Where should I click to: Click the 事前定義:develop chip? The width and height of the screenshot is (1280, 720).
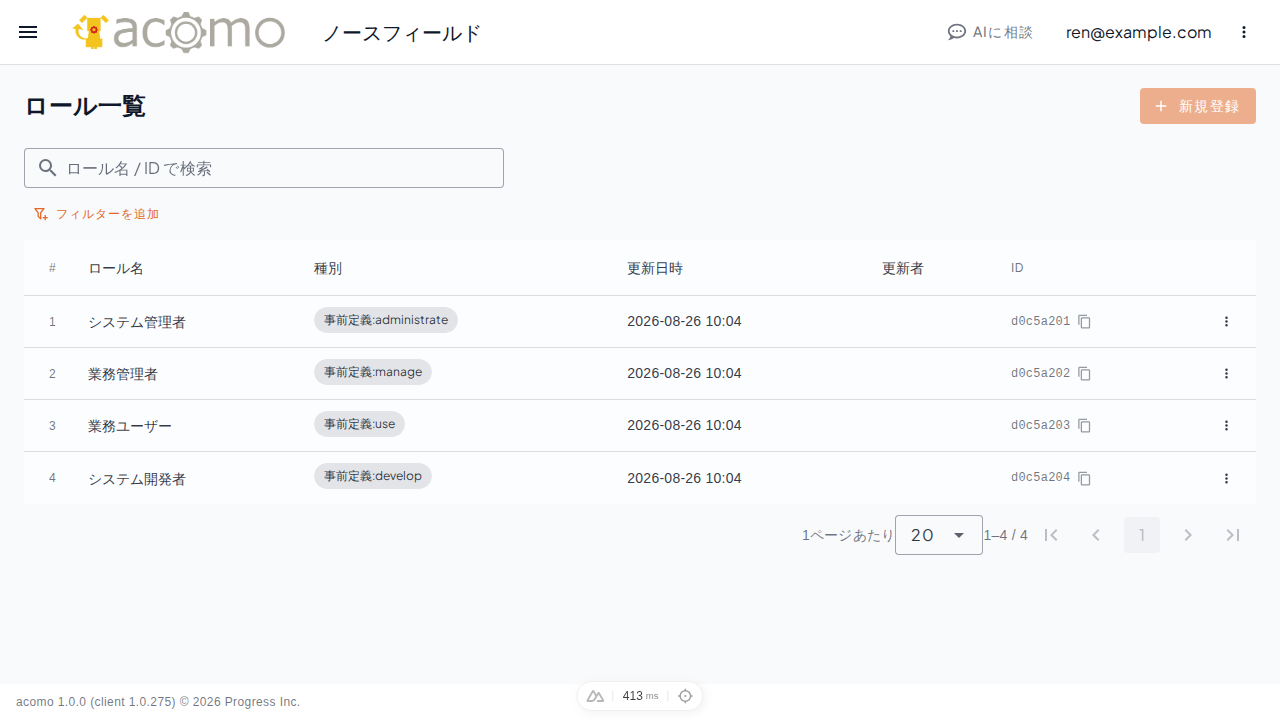(373, 476)
